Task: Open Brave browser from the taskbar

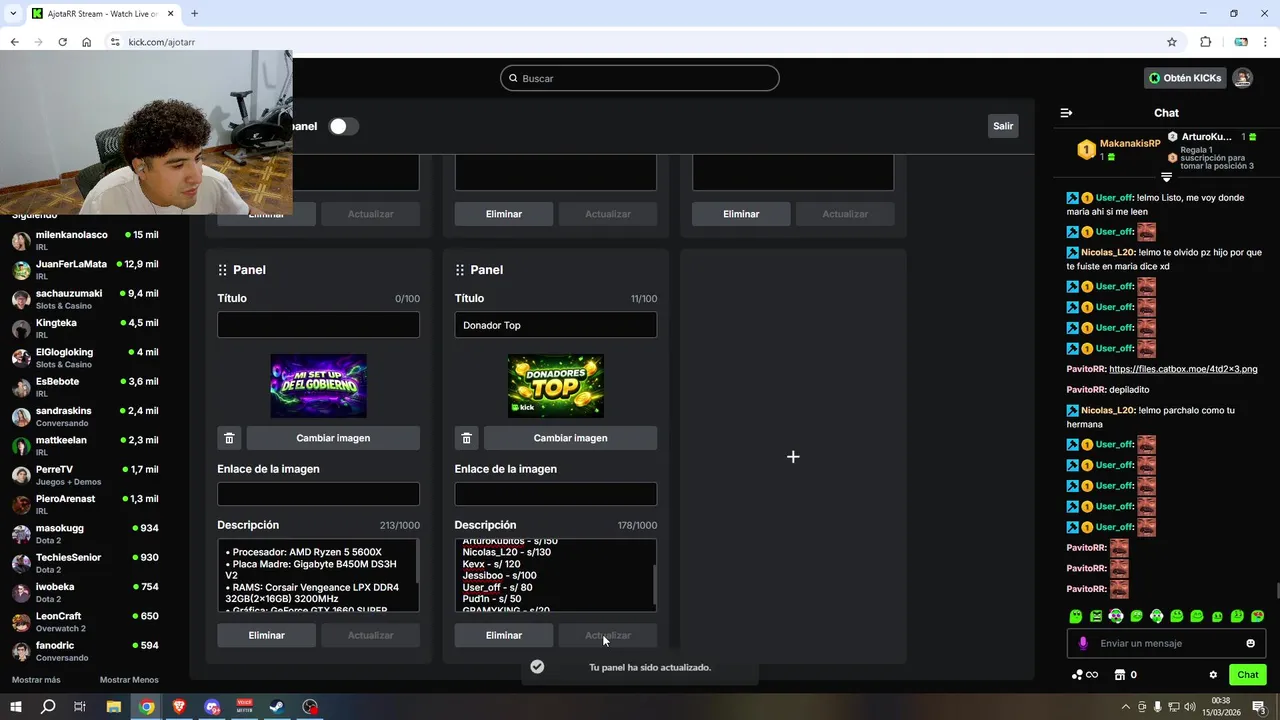Action: point(179,707)
